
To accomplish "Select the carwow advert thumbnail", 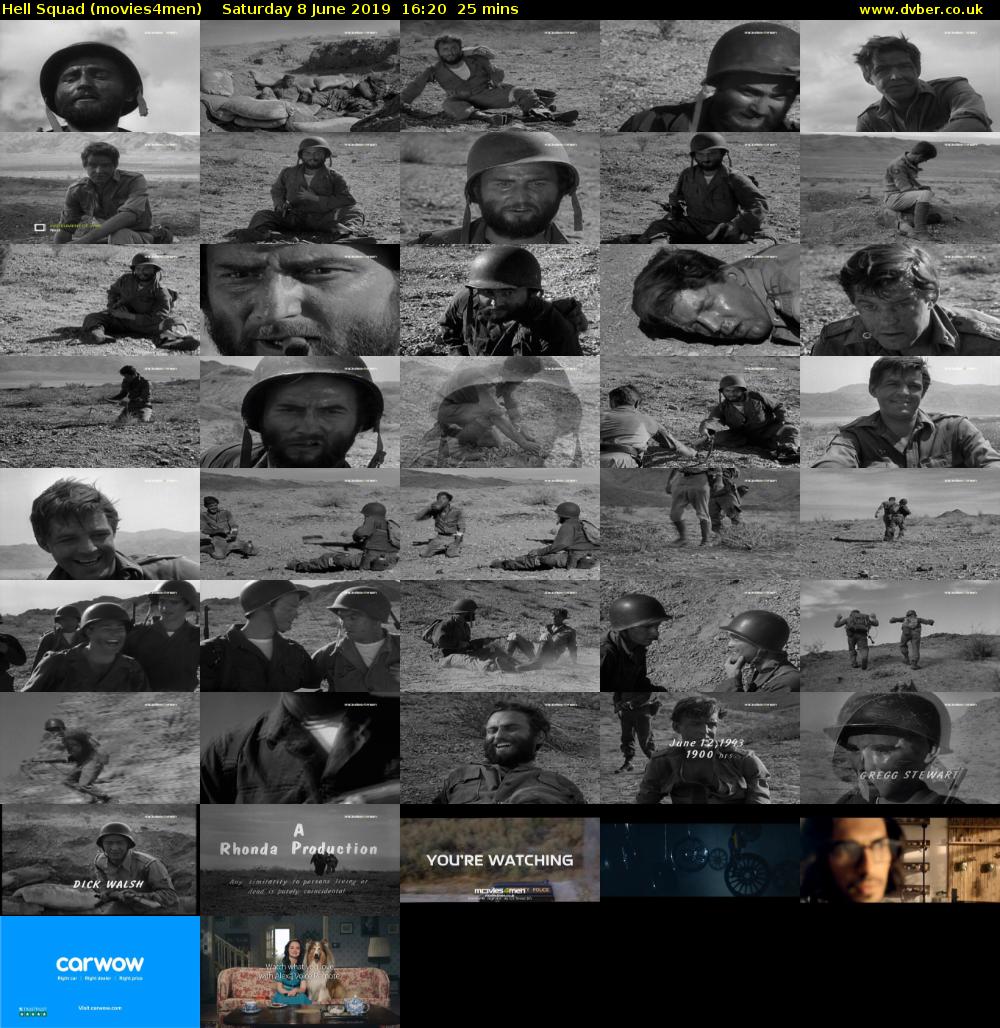I will coord(100,971).
